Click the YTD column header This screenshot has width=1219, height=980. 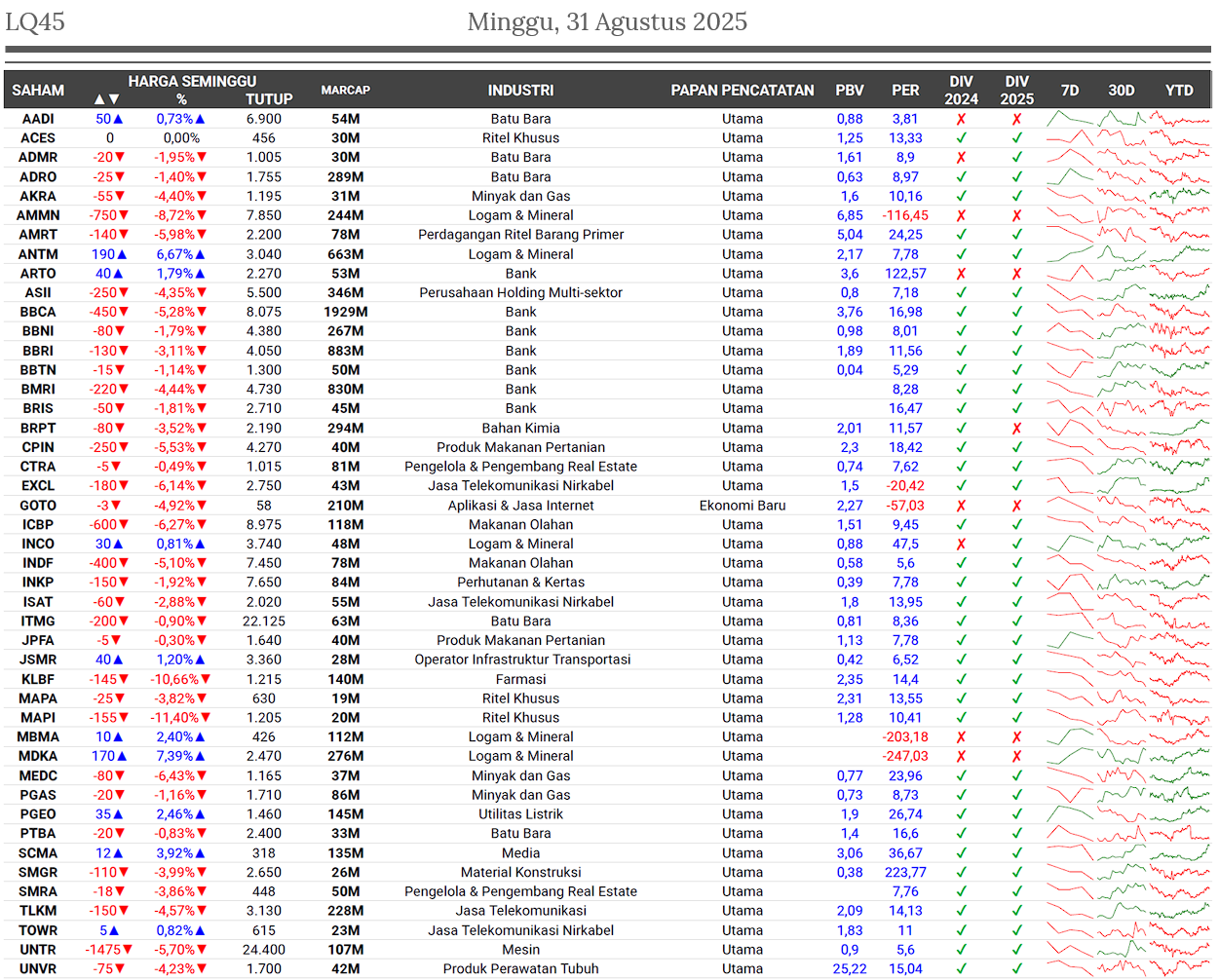click(1179, 91)
